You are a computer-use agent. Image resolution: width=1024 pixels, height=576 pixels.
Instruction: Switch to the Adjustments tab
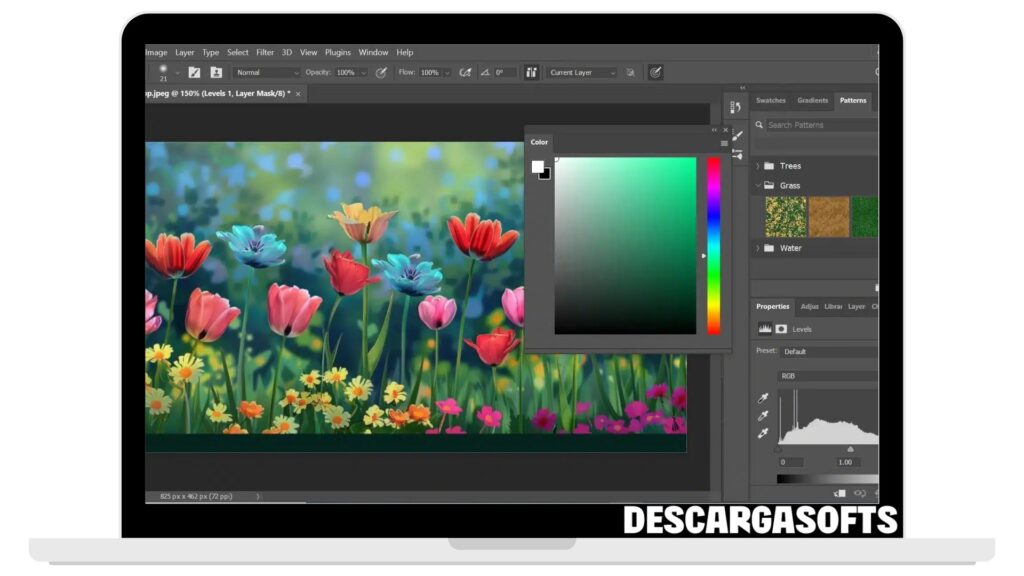point(809,306)
